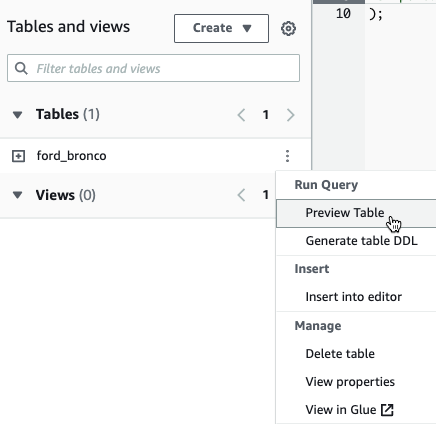This screenshot has width=436, height=424.
Task: Click the search magnifier icon in filter box
Action: (x=21, y=68)
